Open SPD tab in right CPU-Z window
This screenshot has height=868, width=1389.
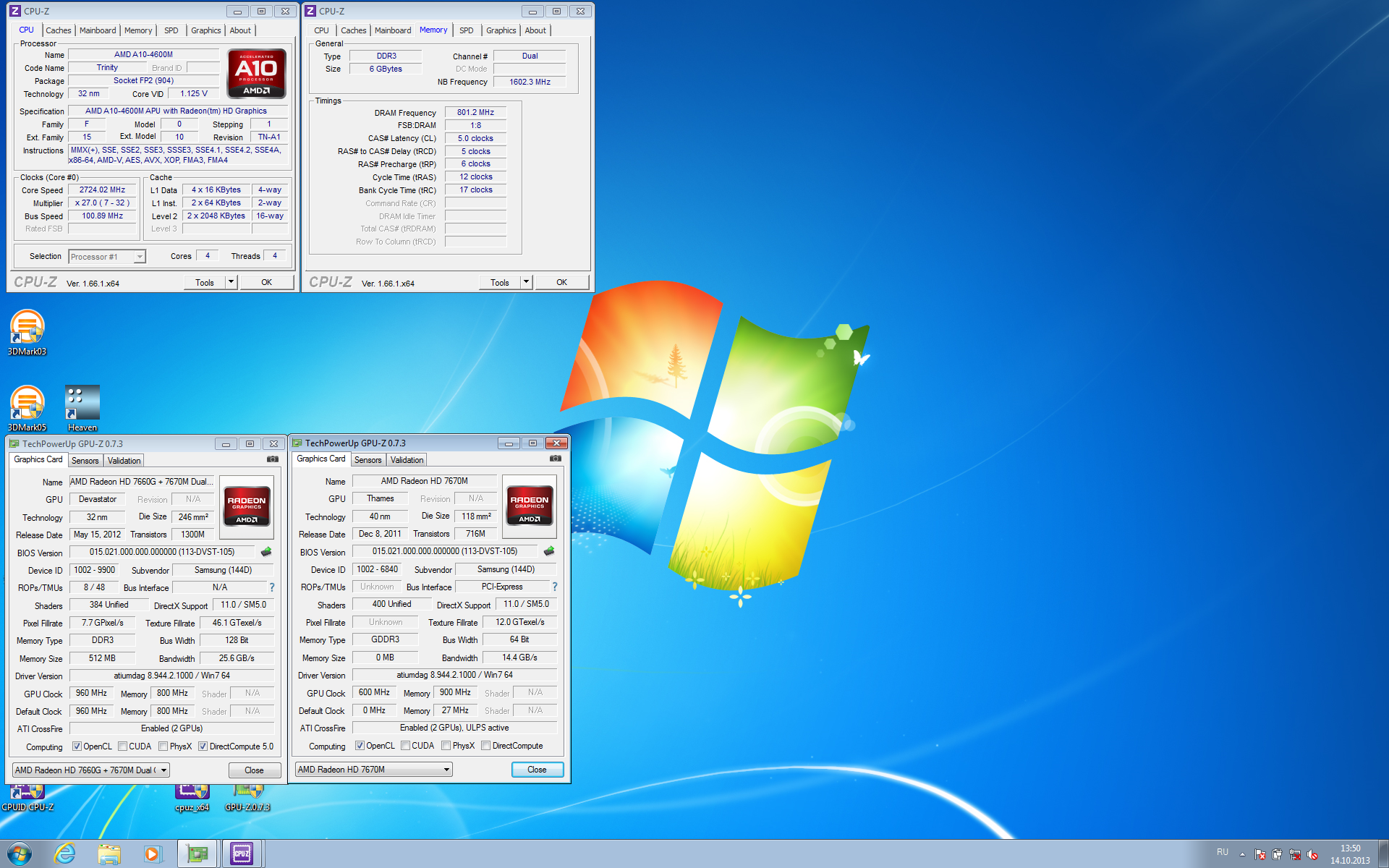point(467,30)
